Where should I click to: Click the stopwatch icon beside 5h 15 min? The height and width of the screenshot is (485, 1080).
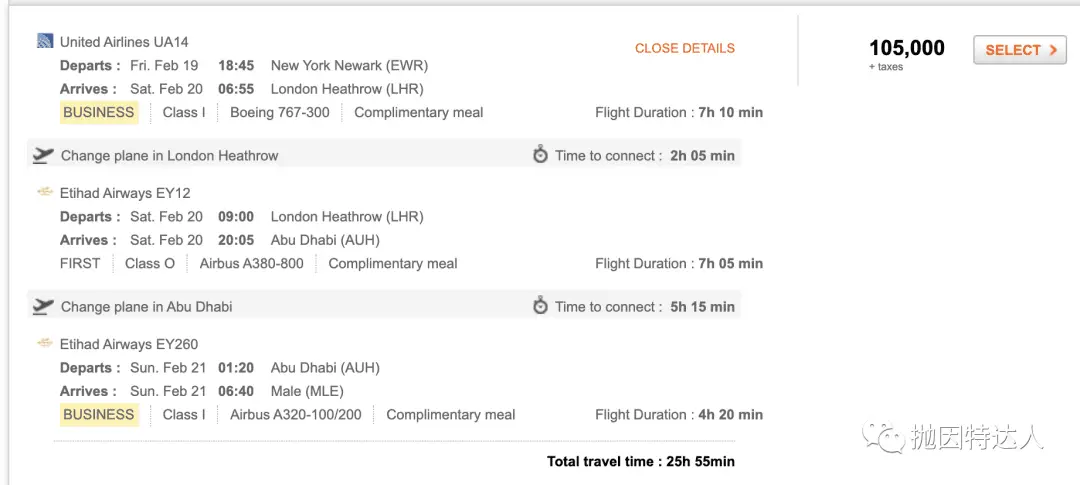541,306
